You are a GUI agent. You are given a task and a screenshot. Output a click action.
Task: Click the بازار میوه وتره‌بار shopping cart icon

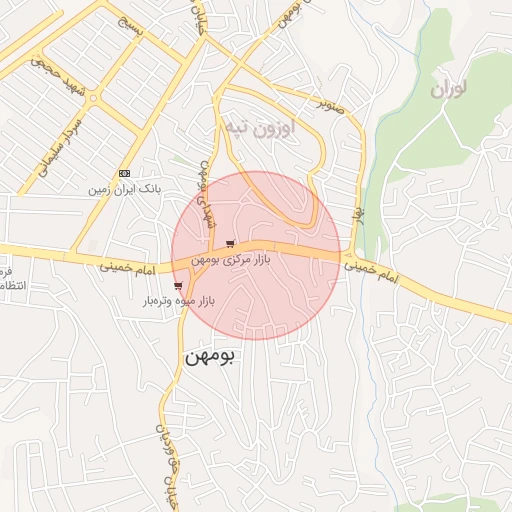coord(178,286)
